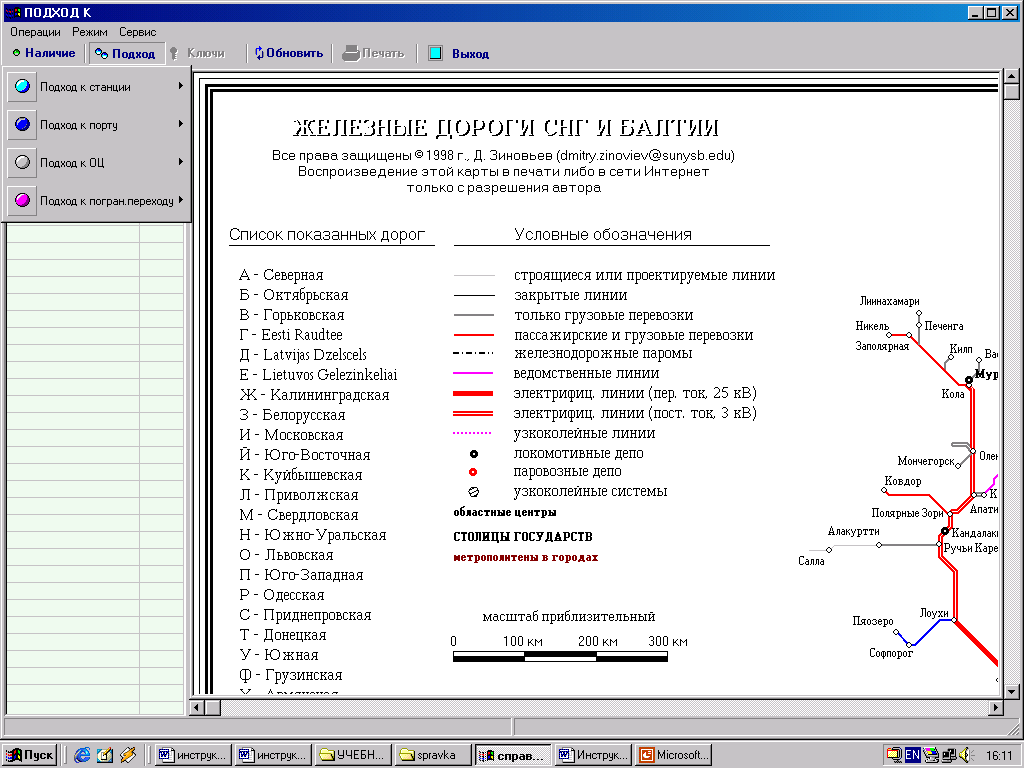This screenshot has height=768, width=1024.
Task: Click the horizontal scrollbar left arrow
Action: pos(197,707)
